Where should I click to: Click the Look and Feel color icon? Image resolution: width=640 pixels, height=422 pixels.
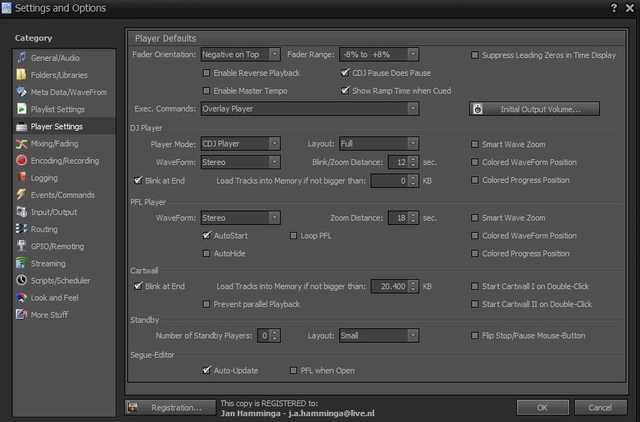(x=21, y=298)
